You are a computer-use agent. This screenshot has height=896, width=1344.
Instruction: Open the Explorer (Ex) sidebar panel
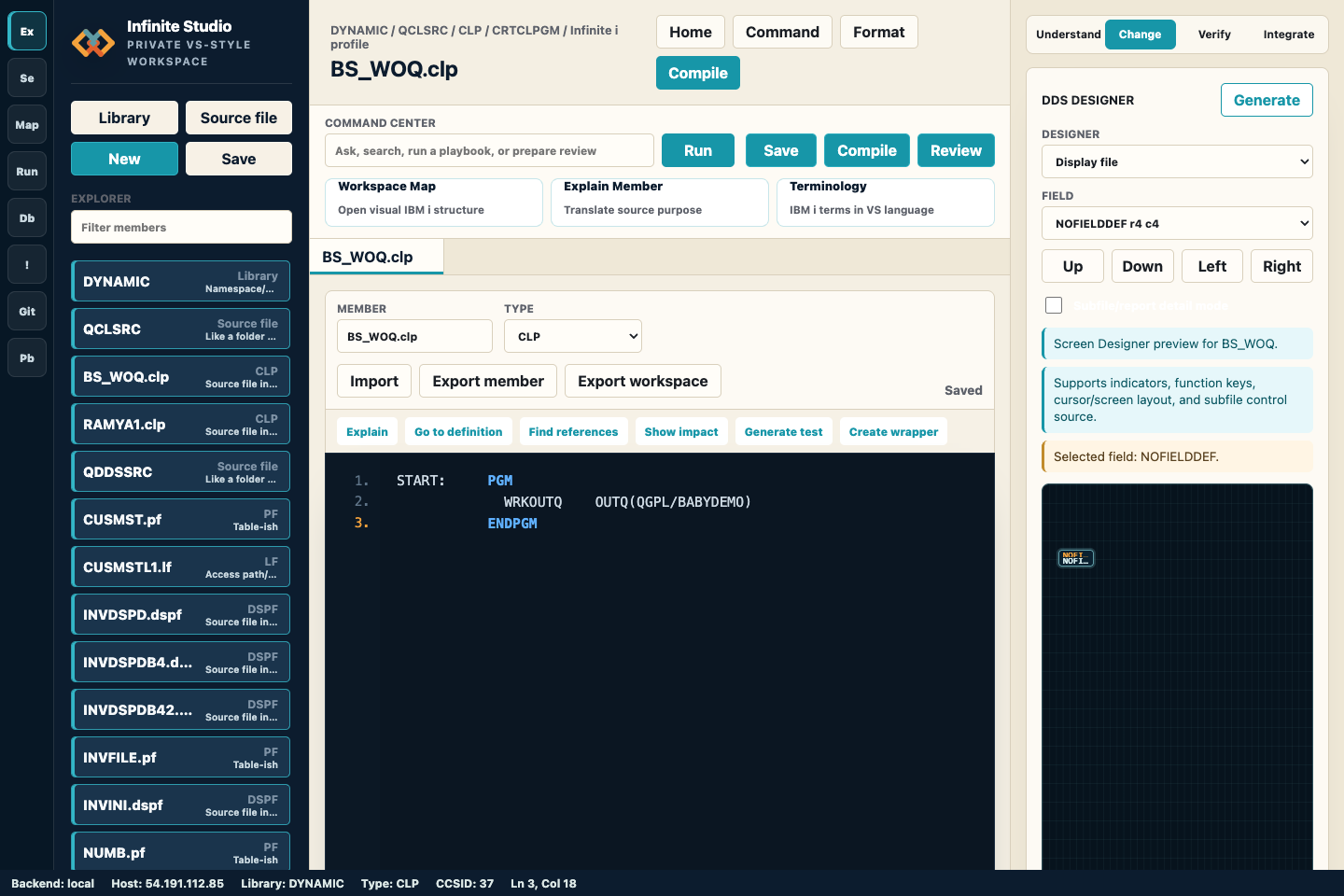(x=27, y=31)
